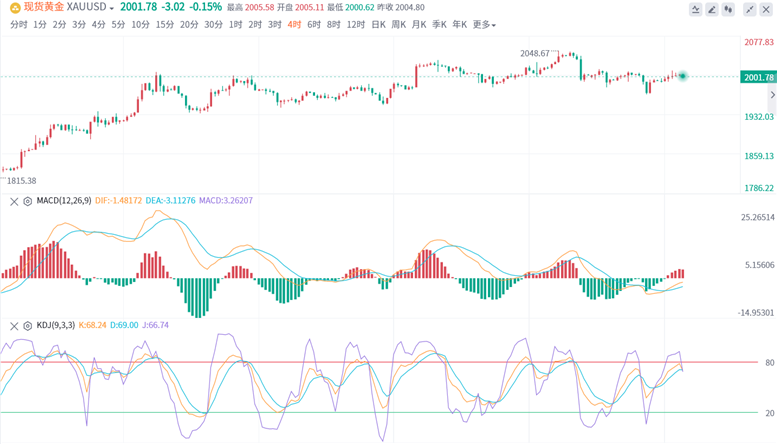Select the 1时 timeframe tab

coord(235,24)
